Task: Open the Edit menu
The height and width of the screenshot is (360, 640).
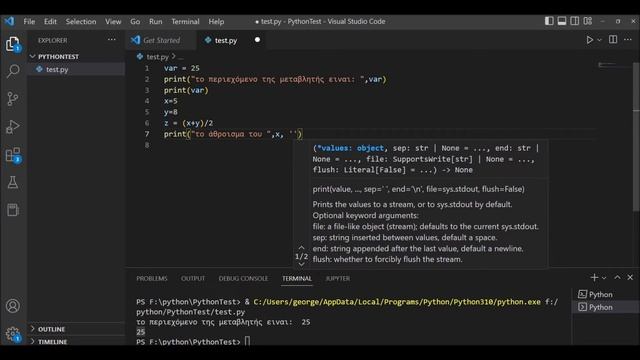Action: click(50, 21)
